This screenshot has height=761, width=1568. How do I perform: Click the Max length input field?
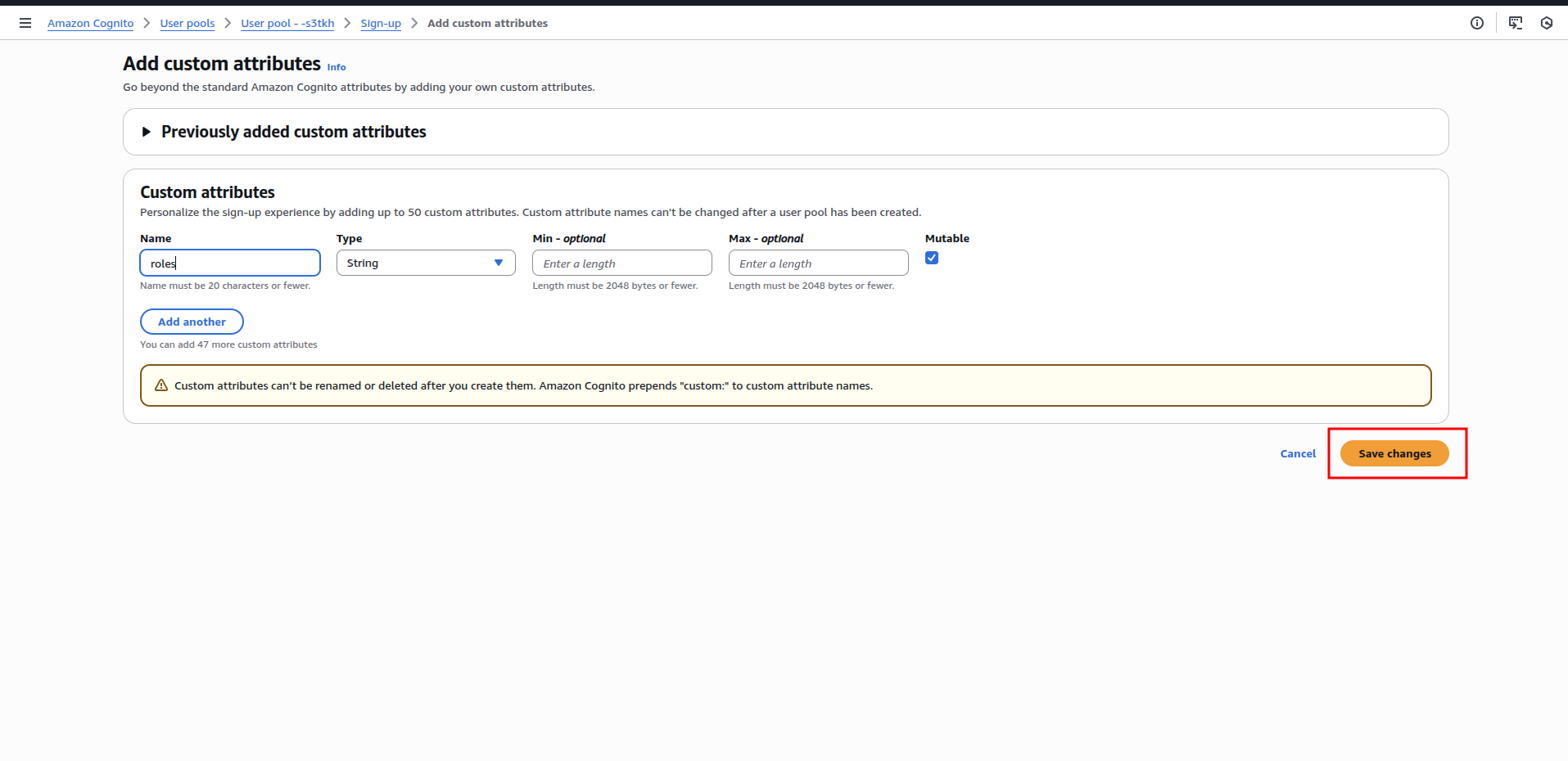819,263
